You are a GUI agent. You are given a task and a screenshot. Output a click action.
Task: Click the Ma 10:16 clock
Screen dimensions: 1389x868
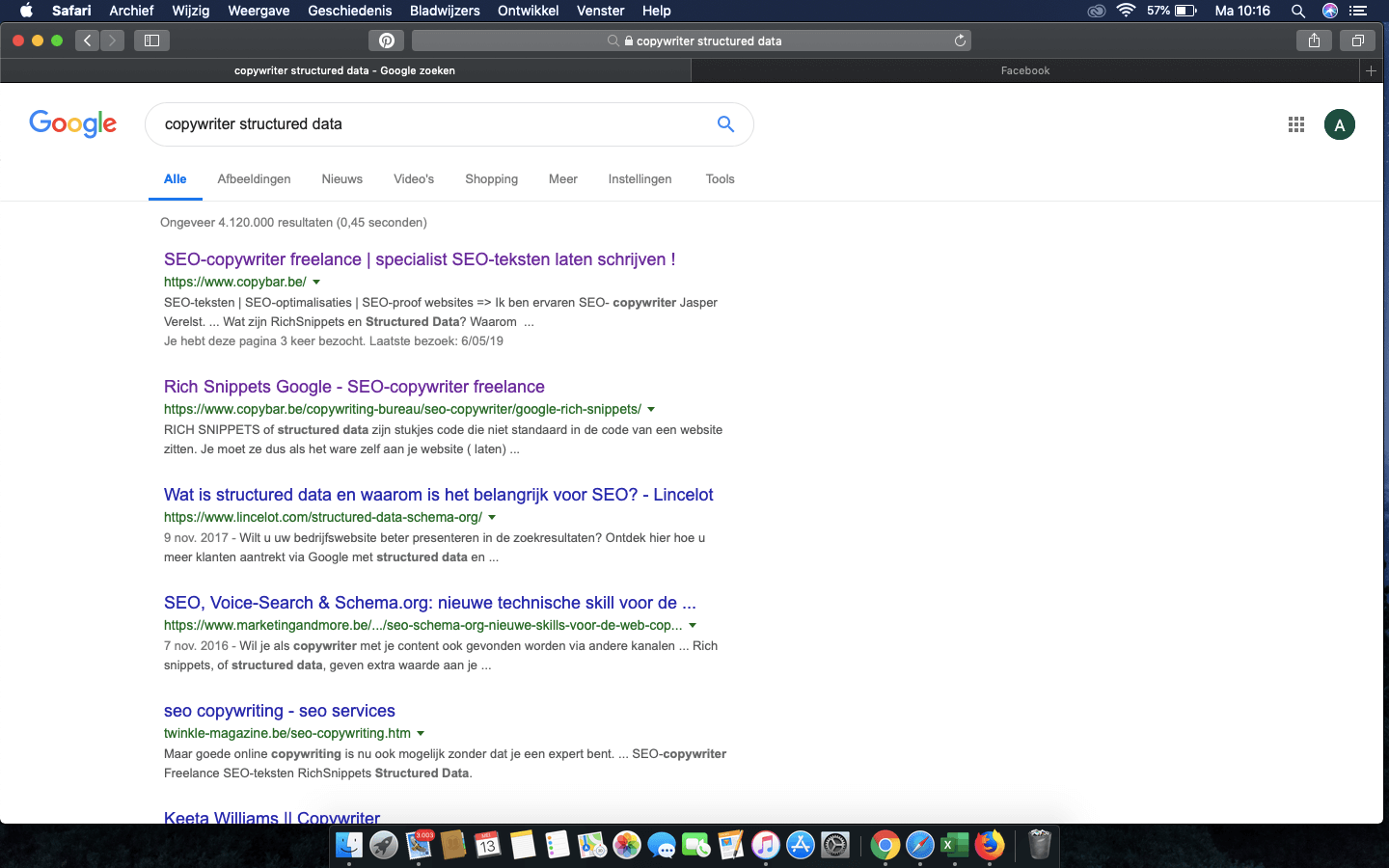point(1242,11)
